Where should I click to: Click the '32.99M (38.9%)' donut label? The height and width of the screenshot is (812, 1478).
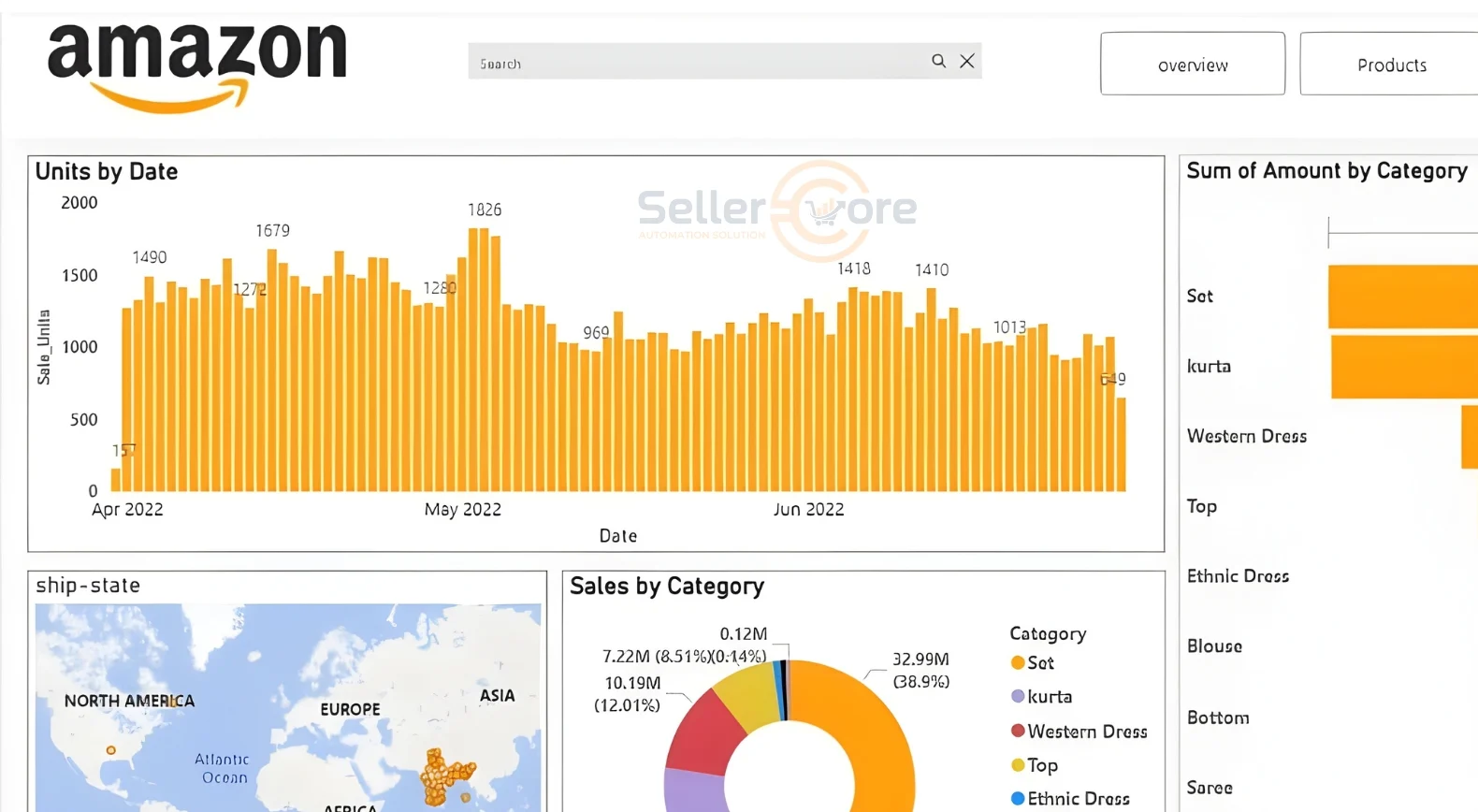pyautogui.click(x=920, y=671)
